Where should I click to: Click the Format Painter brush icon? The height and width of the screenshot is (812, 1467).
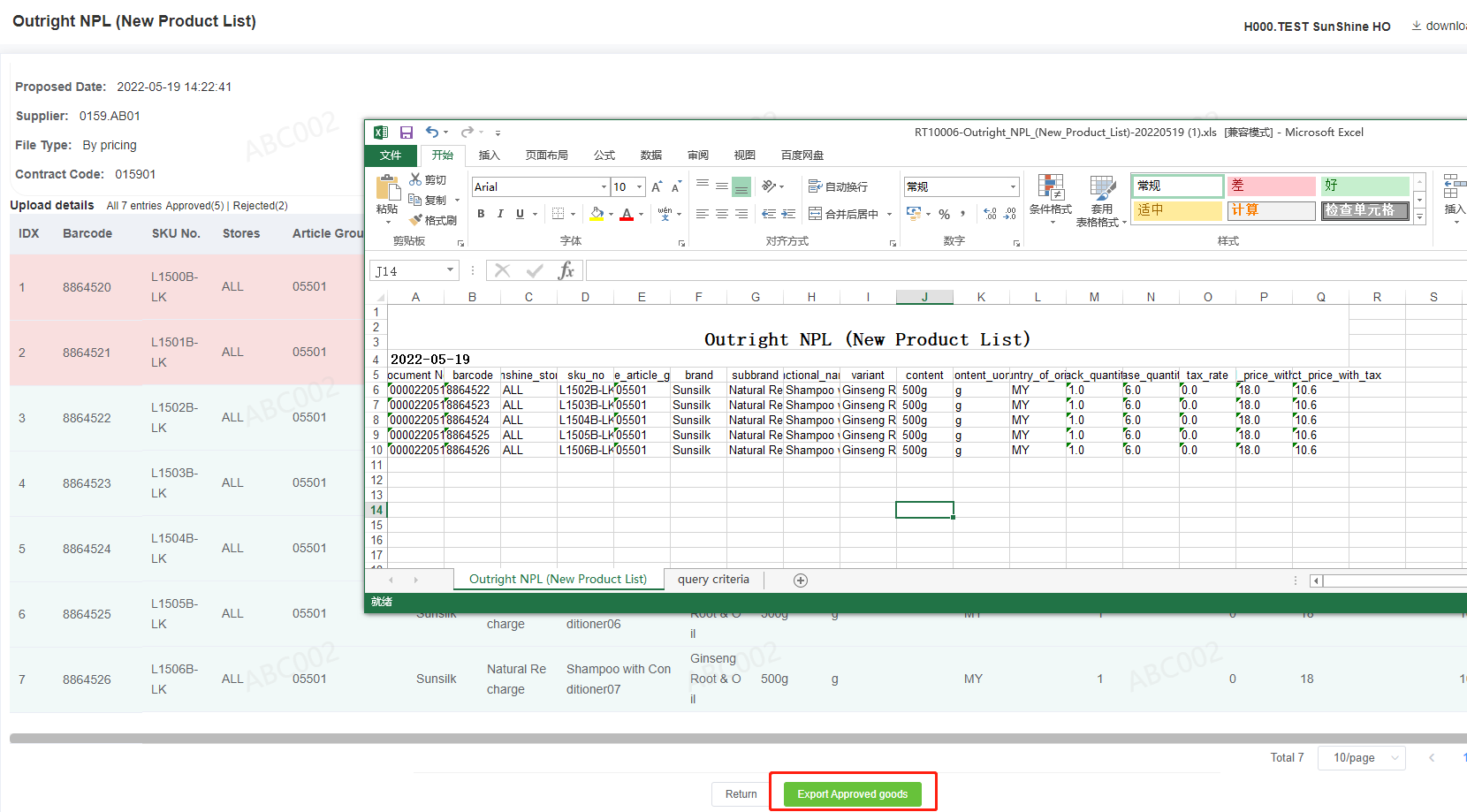coord(416,220)
